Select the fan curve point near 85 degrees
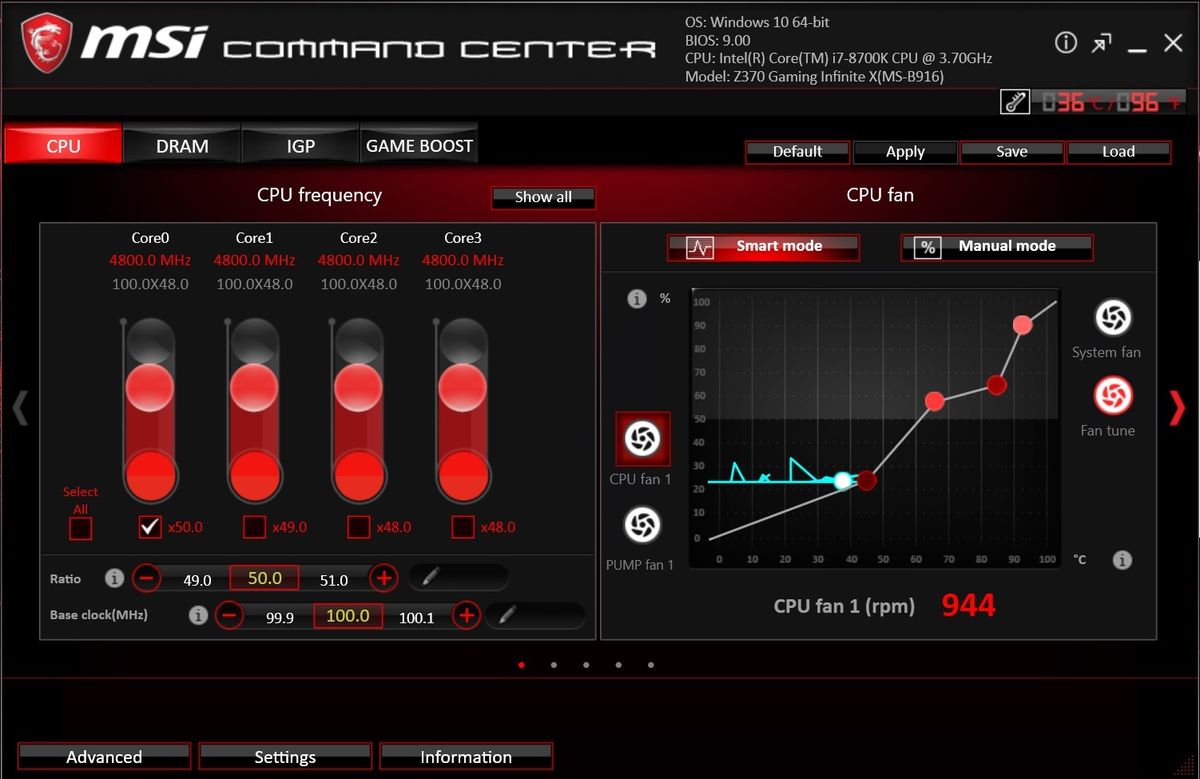The image size is (1200, 779). (x=996, y=385)
